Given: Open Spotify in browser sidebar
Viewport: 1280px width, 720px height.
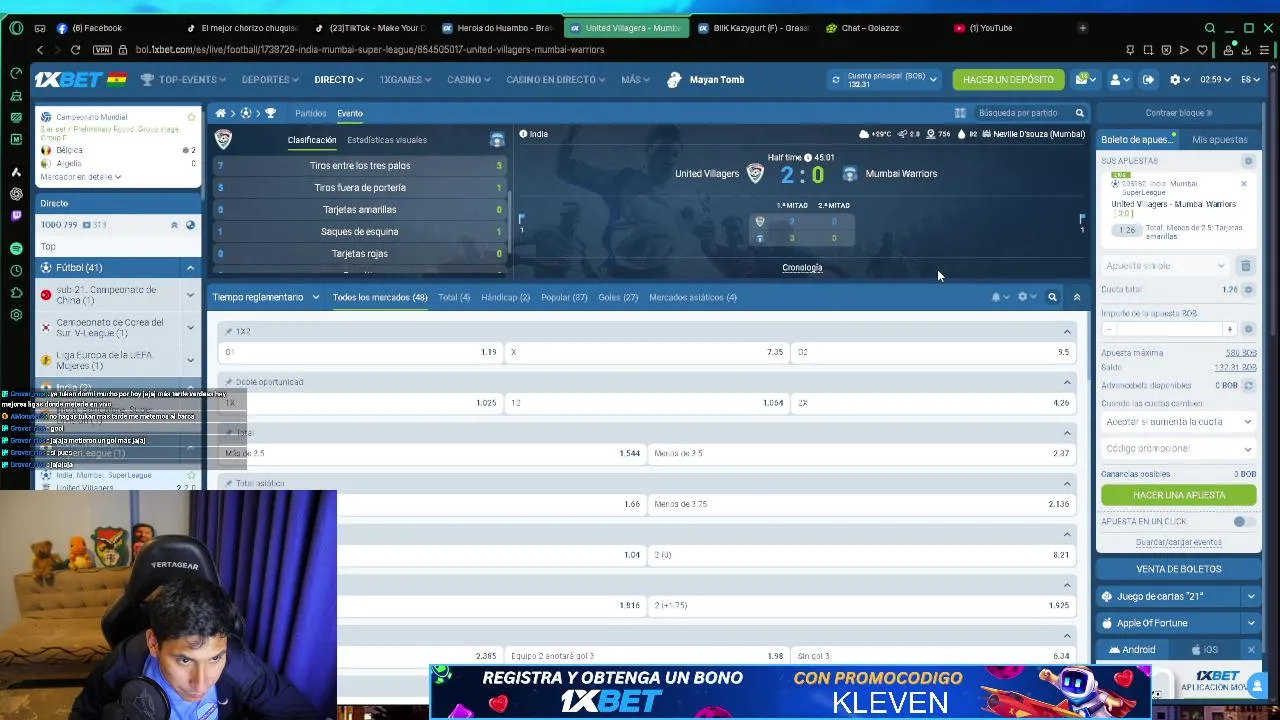Looking at the screenshot, I should [16, 248].
